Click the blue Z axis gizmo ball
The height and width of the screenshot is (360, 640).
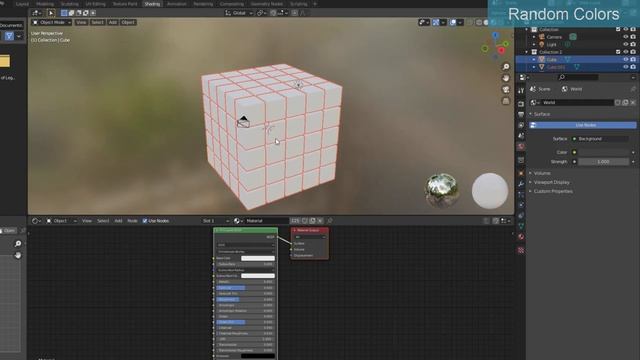coord(496,36)
